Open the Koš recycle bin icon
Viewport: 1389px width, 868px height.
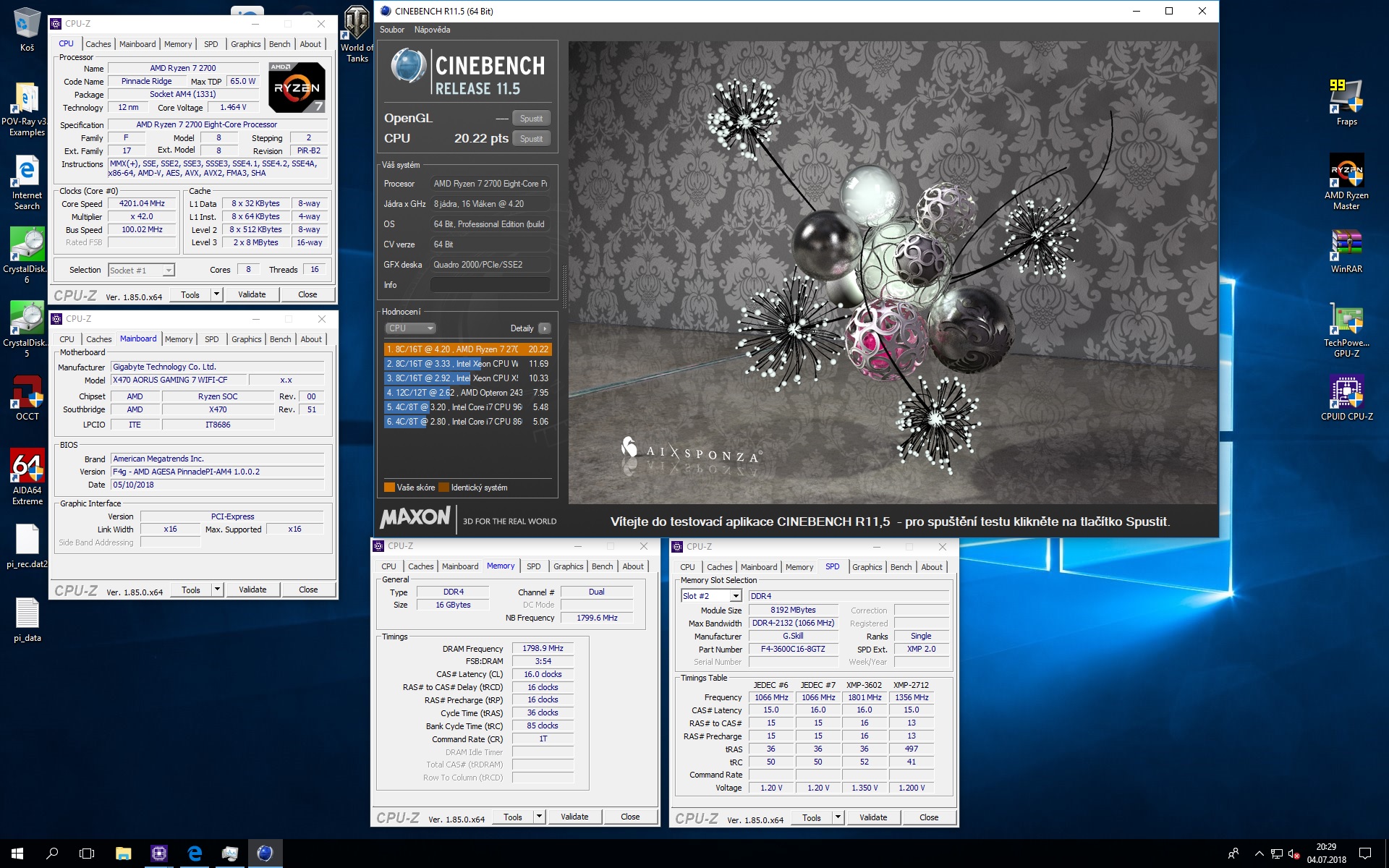pyautogui.click(x=27, y=29)
